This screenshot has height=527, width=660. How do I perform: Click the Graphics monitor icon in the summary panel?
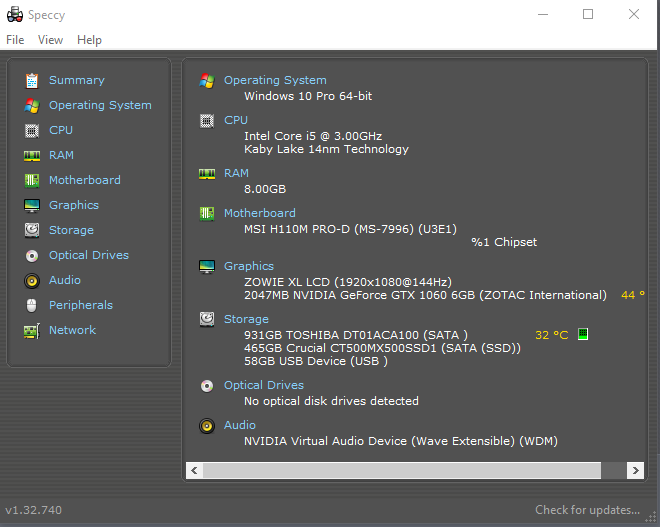[x=207, y=267]
